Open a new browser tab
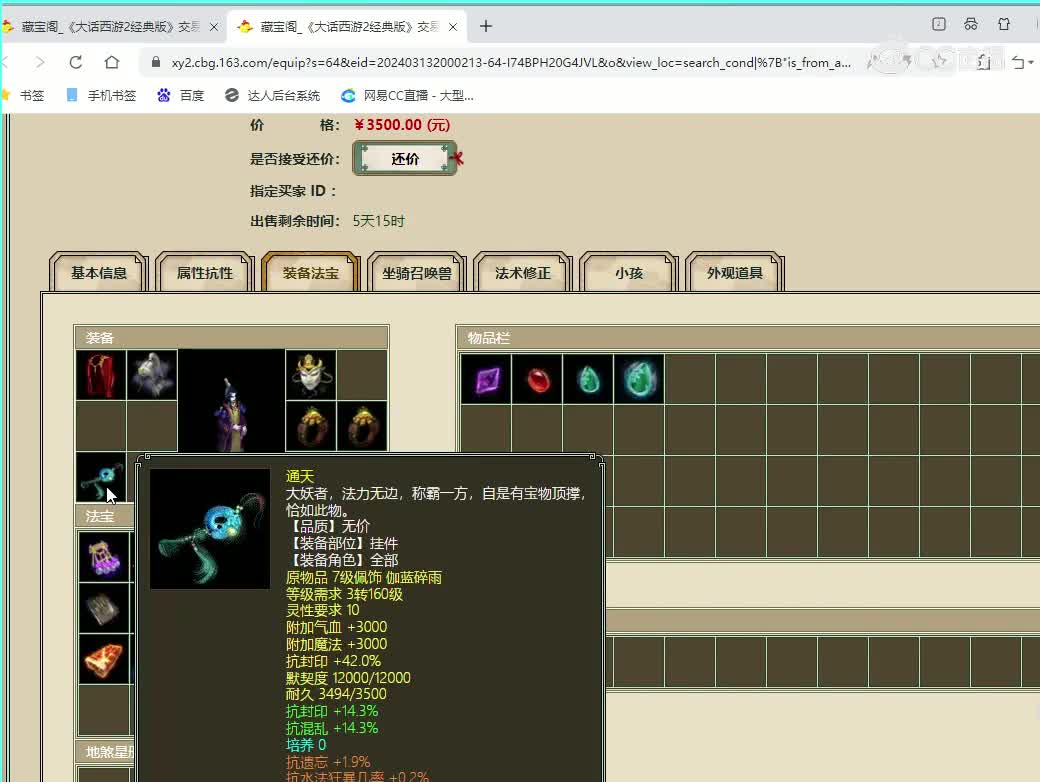 tap(486, 26)
